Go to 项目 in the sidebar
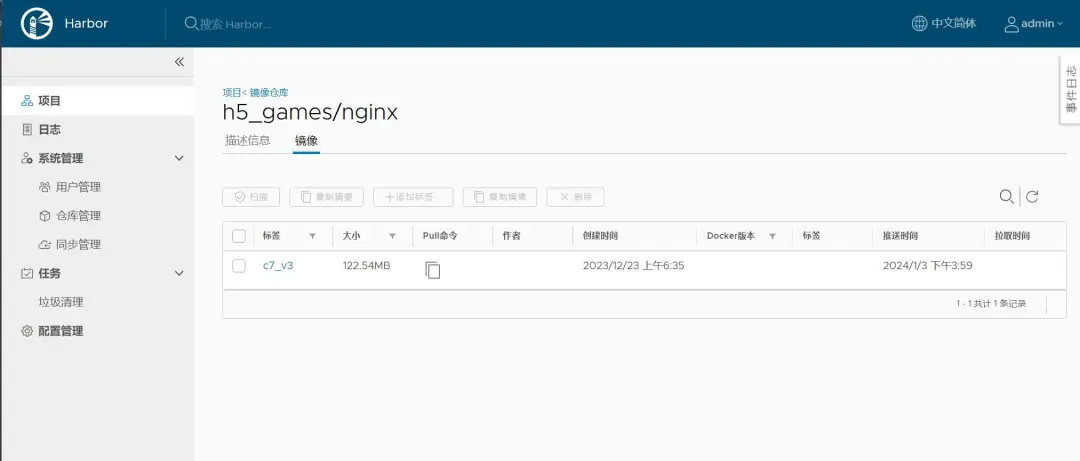1080x461 pixels. (x=97, y=101)
